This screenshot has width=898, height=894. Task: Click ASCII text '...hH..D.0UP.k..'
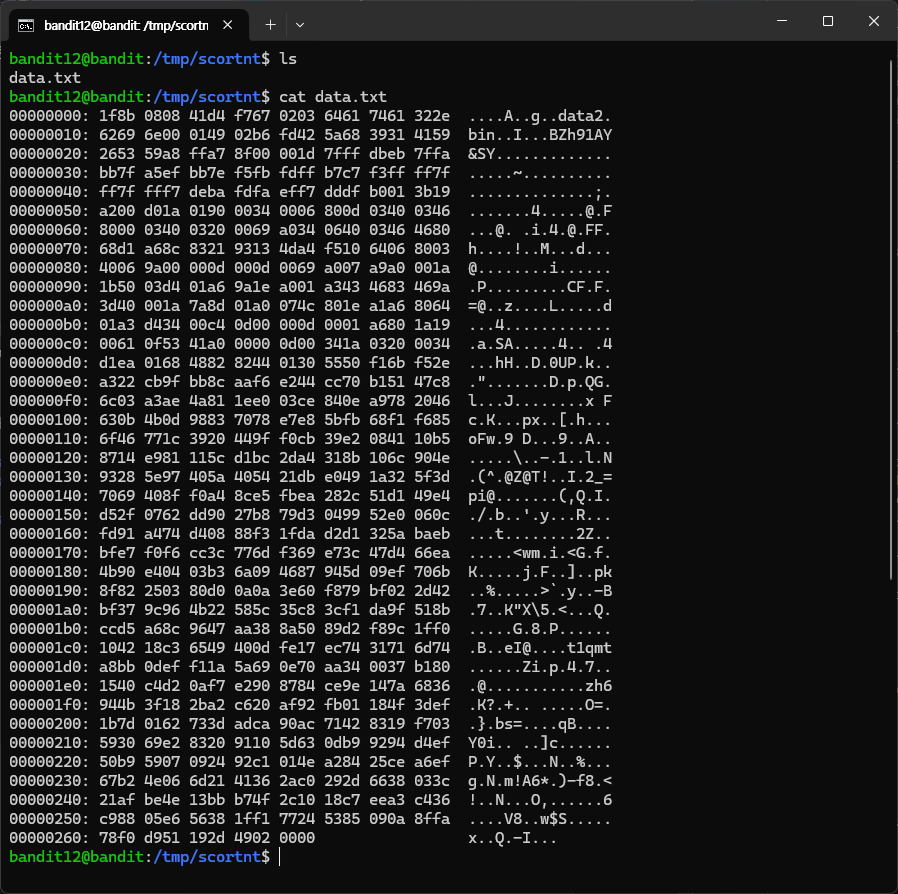pos(540,363)
